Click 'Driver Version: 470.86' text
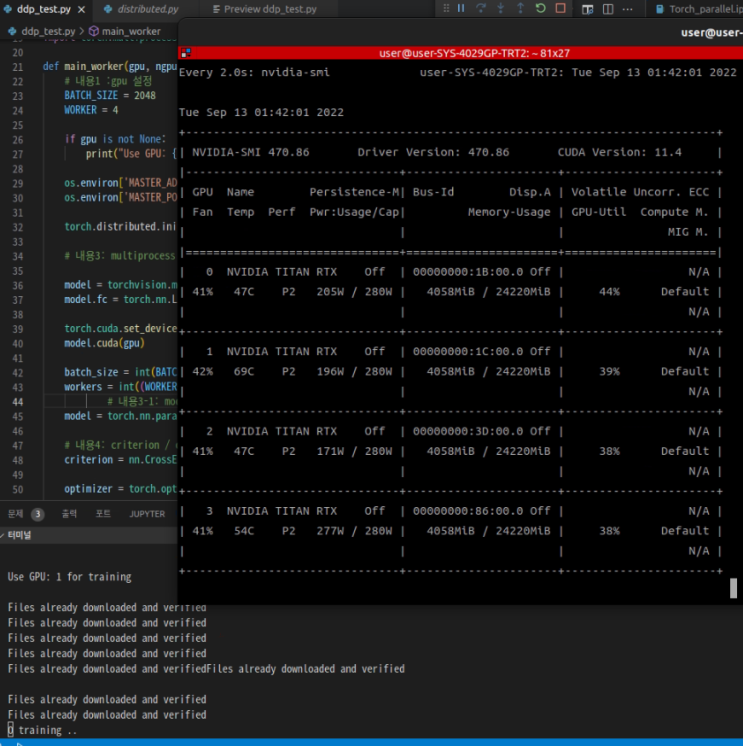 tap(433, 152)
